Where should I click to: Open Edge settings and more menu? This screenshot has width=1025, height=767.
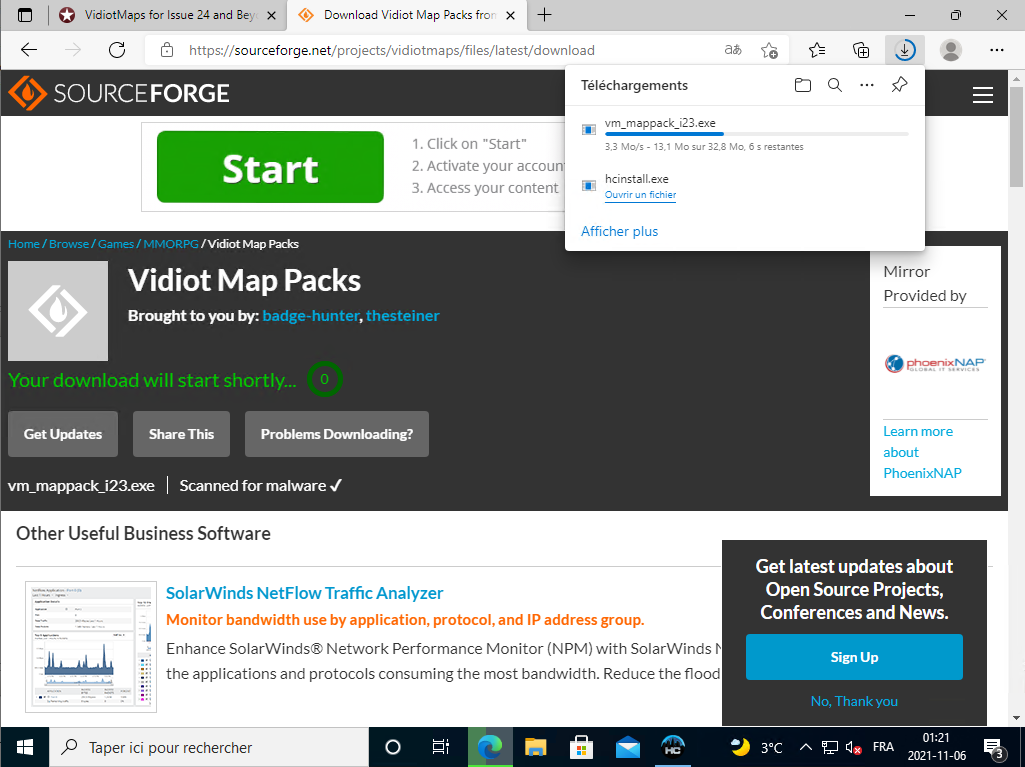(996, 50)
